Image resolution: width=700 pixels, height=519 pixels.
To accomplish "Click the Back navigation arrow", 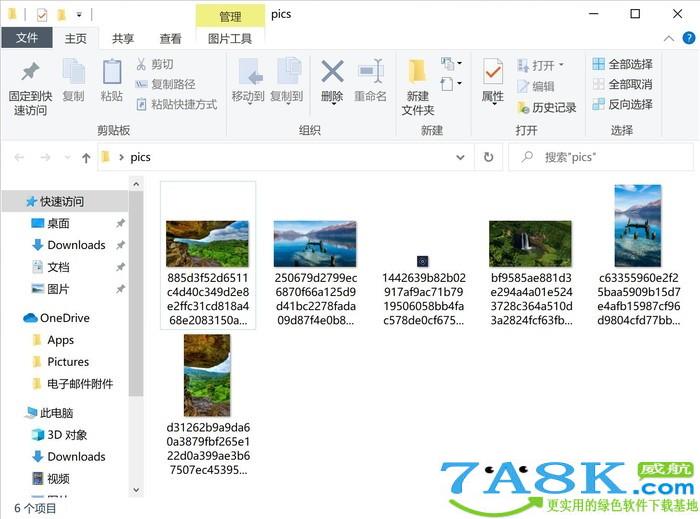I will 19,158.
